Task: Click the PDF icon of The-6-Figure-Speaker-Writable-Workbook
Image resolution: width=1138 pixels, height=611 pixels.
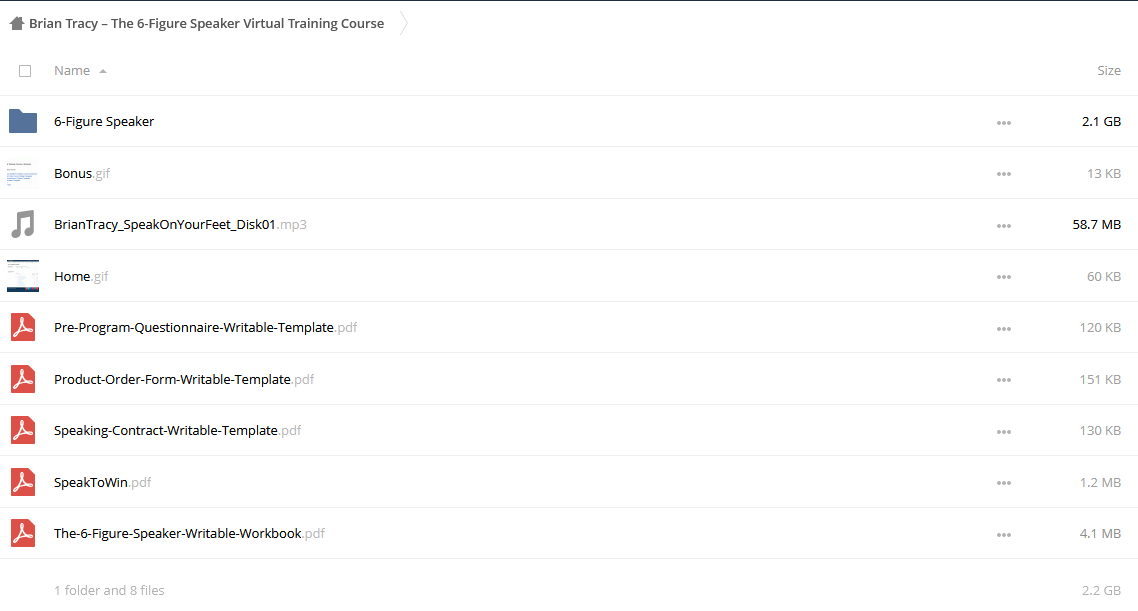Action: pos(23,533)
